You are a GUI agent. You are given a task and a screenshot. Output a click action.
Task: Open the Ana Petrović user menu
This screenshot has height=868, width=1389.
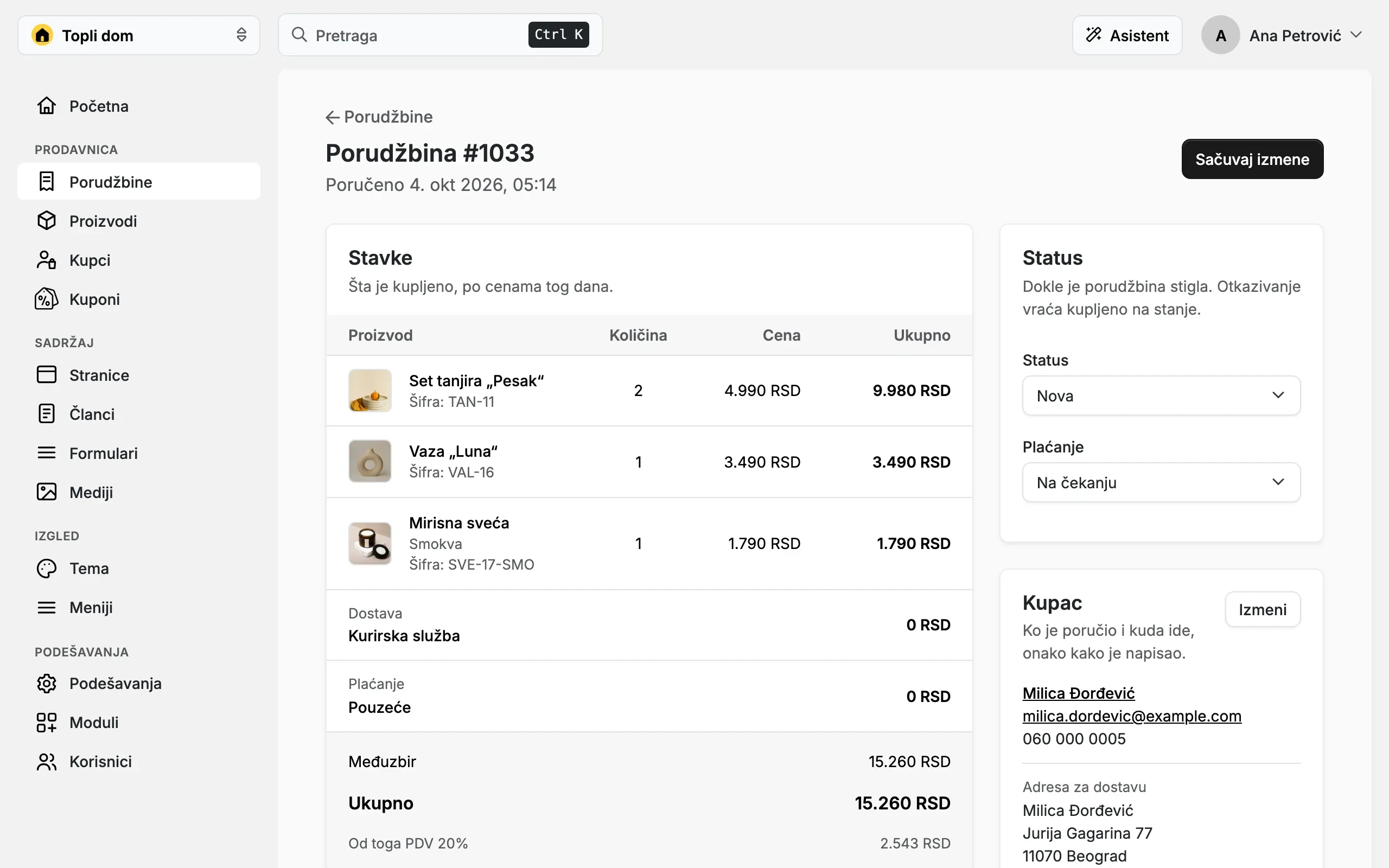tap(1282, 35)
